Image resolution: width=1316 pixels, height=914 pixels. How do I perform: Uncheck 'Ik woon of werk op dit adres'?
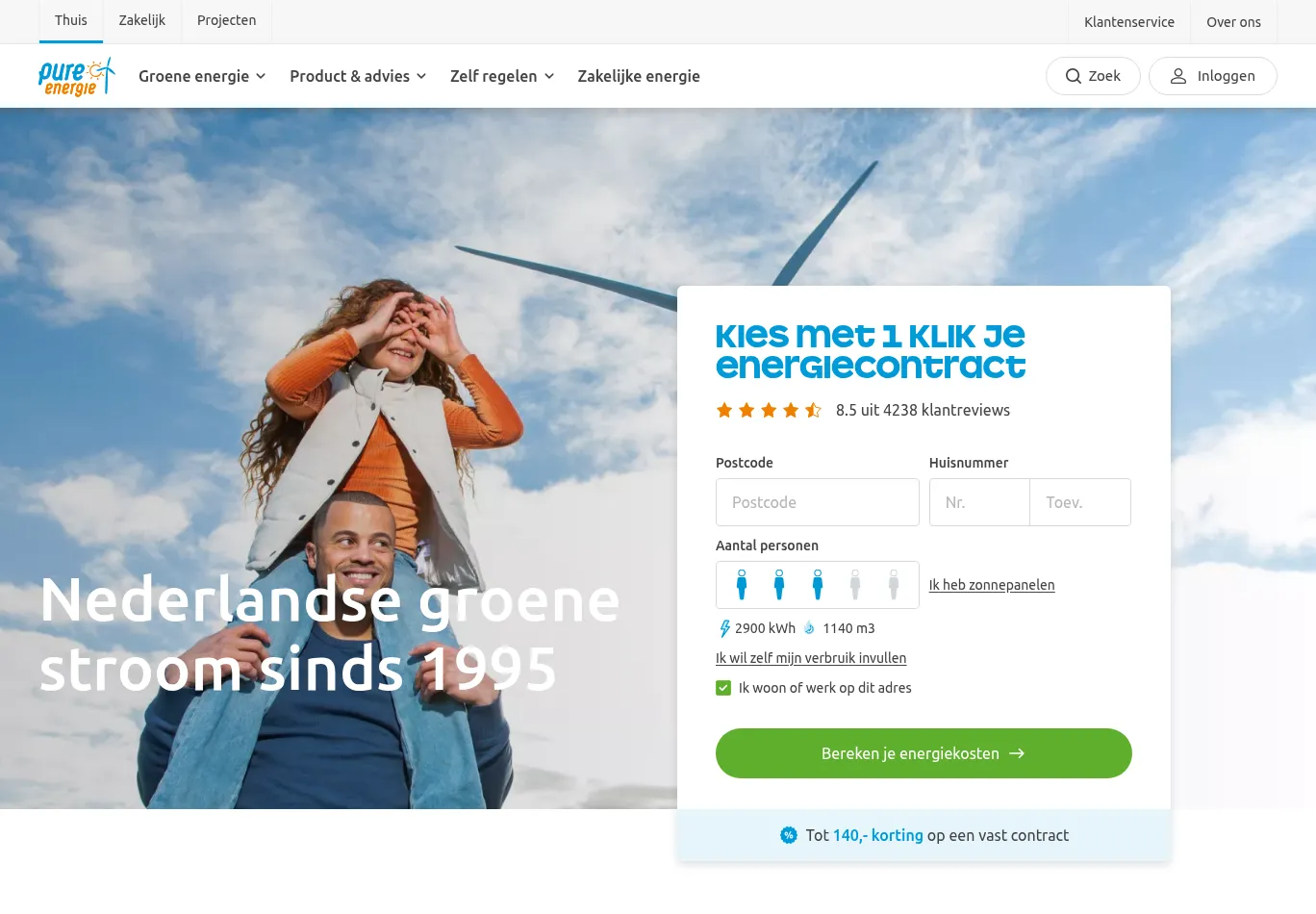tap(723, 688)
